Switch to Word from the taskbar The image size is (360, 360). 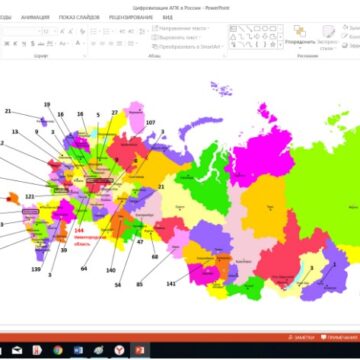[78, 350]
